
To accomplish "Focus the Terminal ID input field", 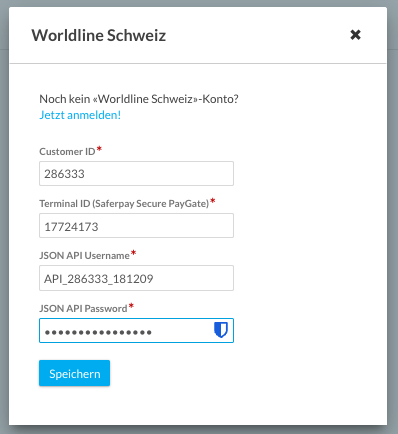I will click(136, 226).
